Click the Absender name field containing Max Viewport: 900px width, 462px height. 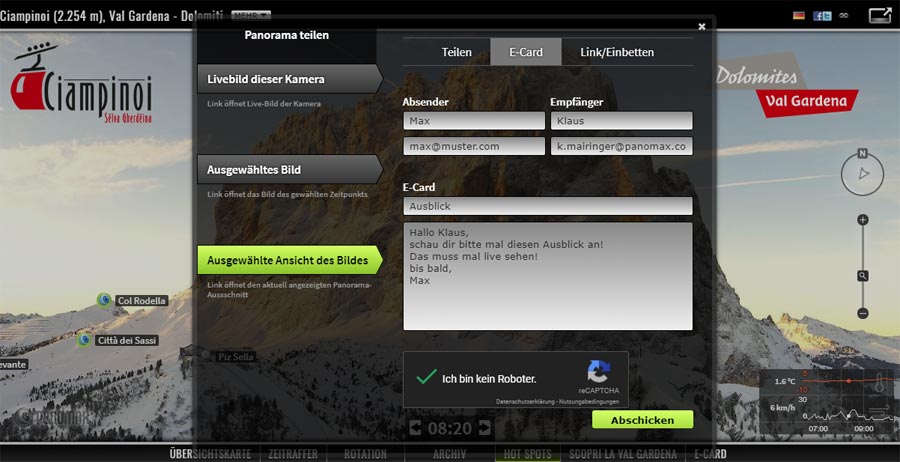[474, 121]
